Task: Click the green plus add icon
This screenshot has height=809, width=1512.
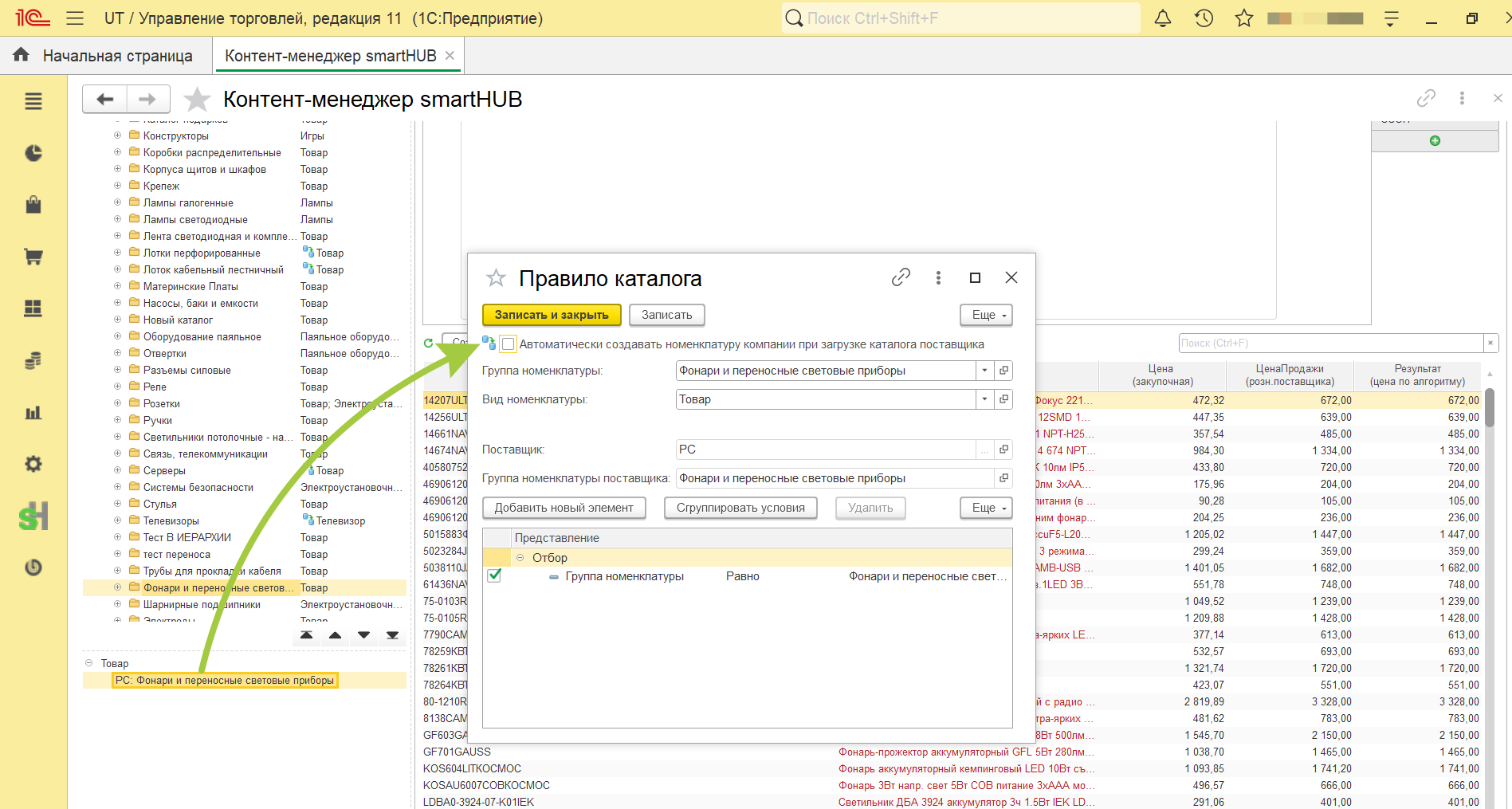Action: click(x=1435, y=141)
